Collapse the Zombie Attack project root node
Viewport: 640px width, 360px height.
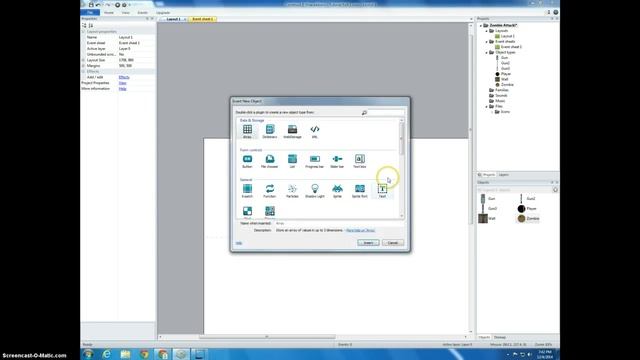(481, 25)
